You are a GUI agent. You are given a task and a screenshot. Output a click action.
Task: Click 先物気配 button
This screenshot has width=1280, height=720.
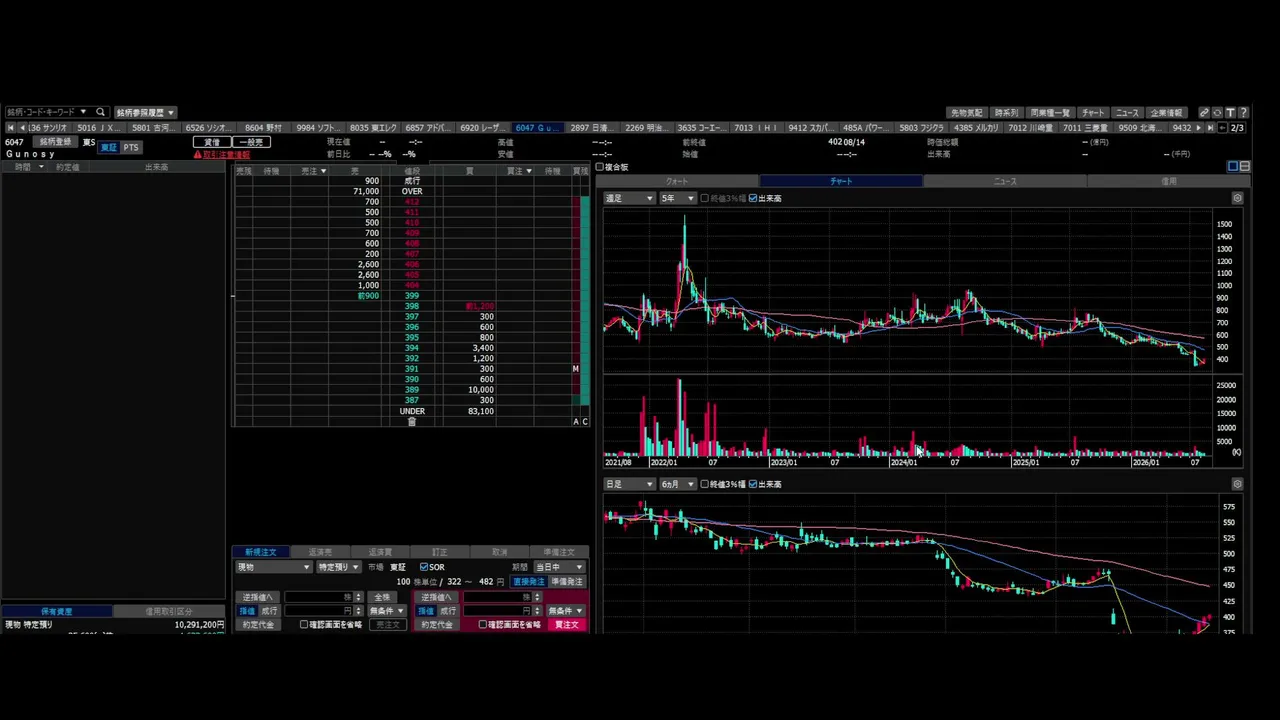click(967, 112)
